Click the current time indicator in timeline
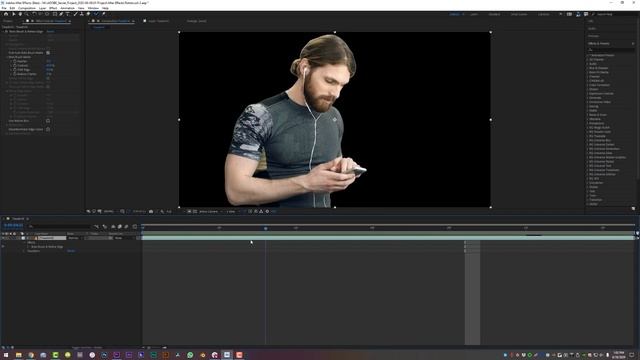This screenshot has width=640, height=360. click(265, 228)
